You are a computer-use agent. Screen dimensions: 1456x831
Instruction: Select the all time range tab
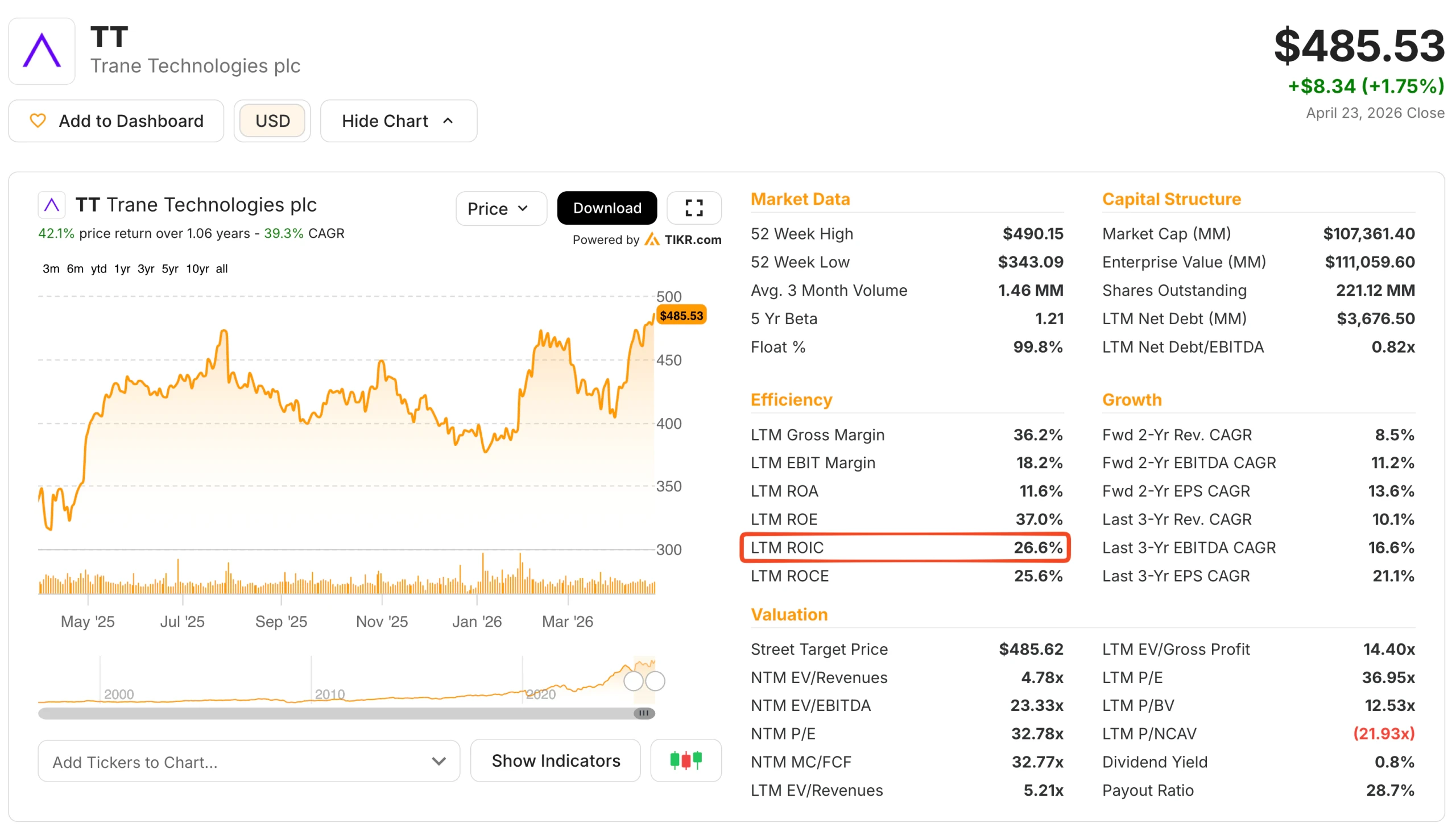point(221,269)
